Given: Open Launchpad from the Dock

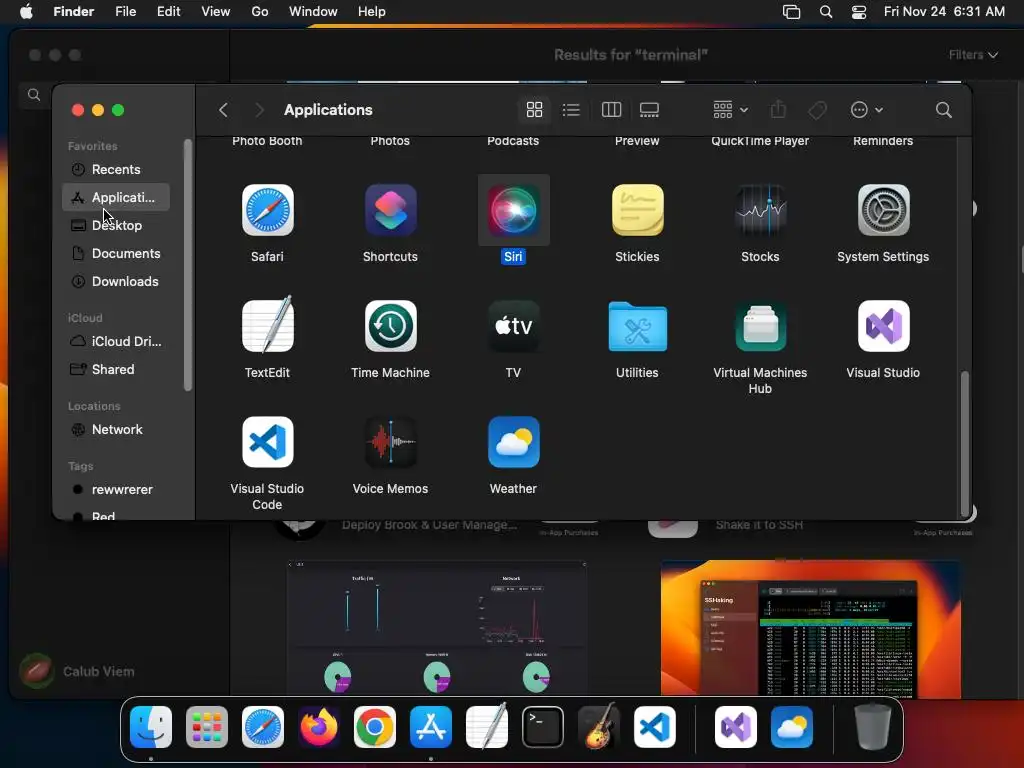Looking at the screenshot, I should click(x=207, y=727).
